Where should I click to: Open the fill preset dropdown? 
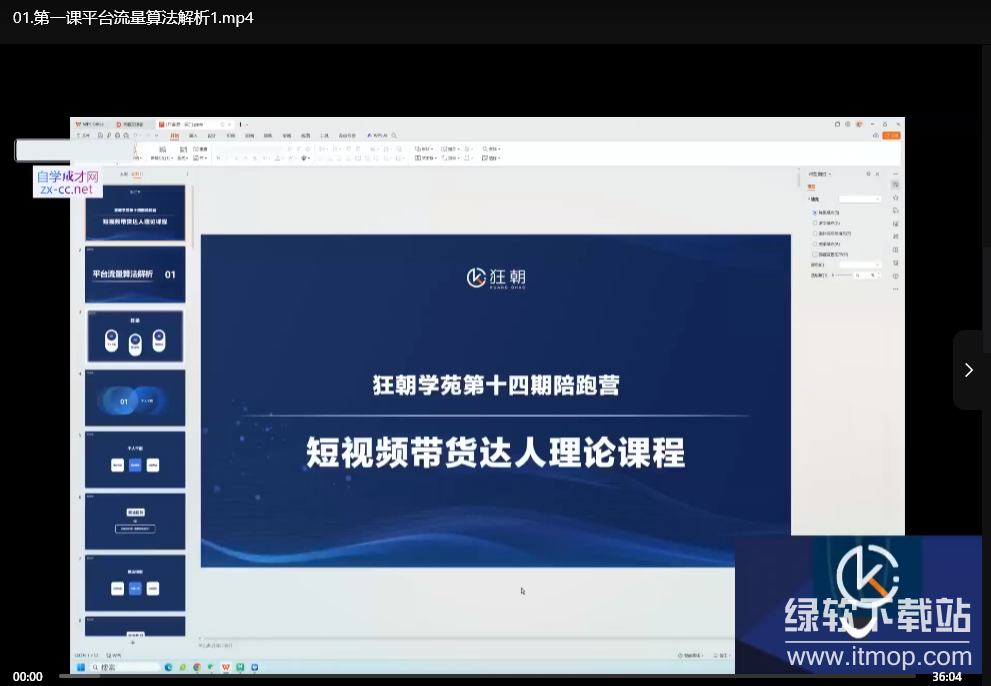[859, 199]
